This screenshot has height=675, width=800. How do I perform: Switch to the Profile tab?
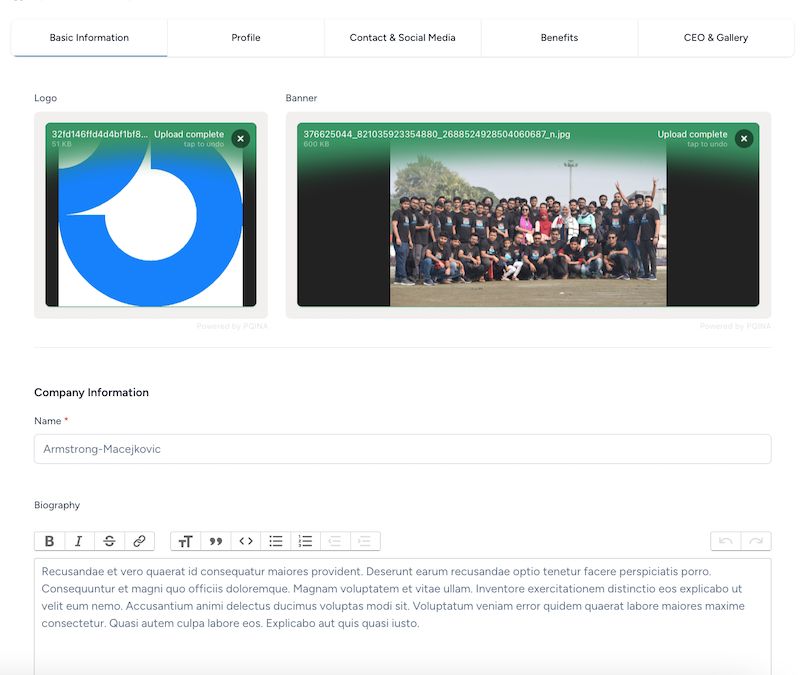click(246, 38)
